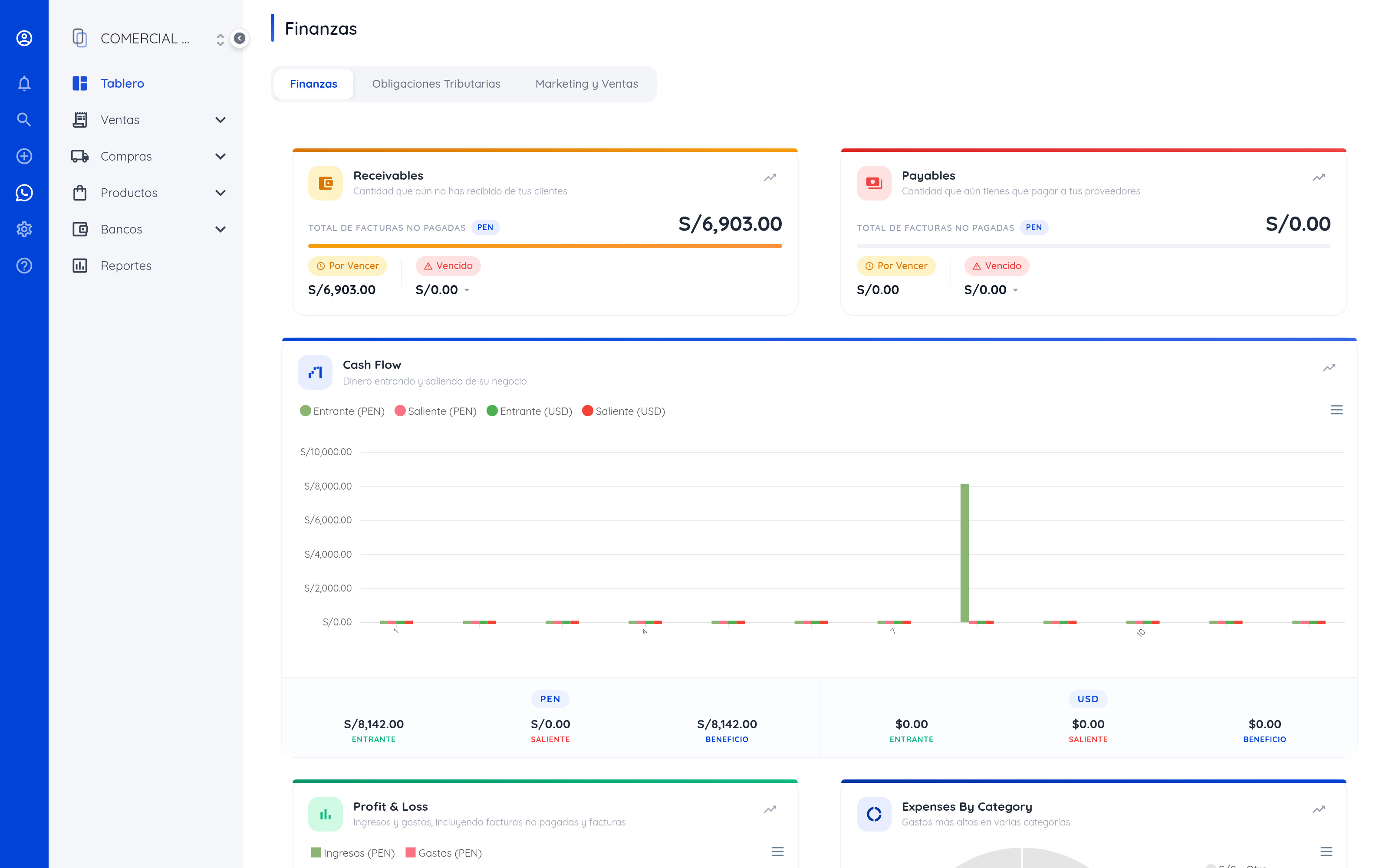Click the Cash Flow PEN badge

click(550, 699)
